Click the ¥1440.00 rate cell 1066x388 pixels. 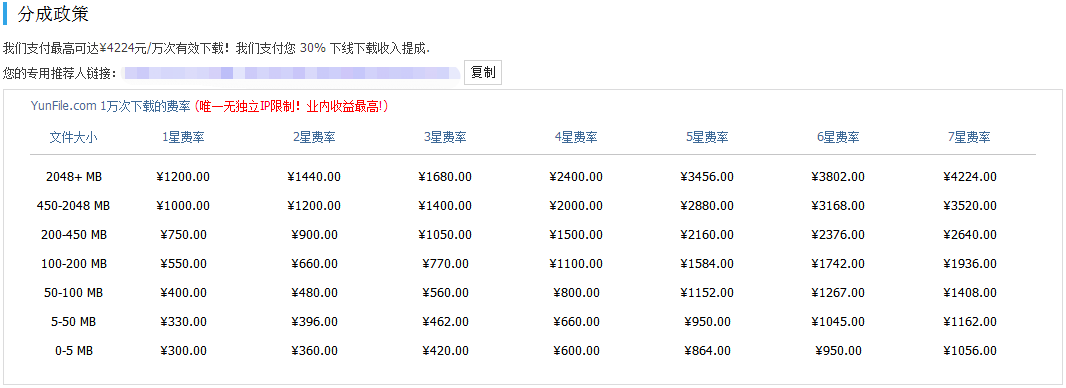tap(314, 177)
